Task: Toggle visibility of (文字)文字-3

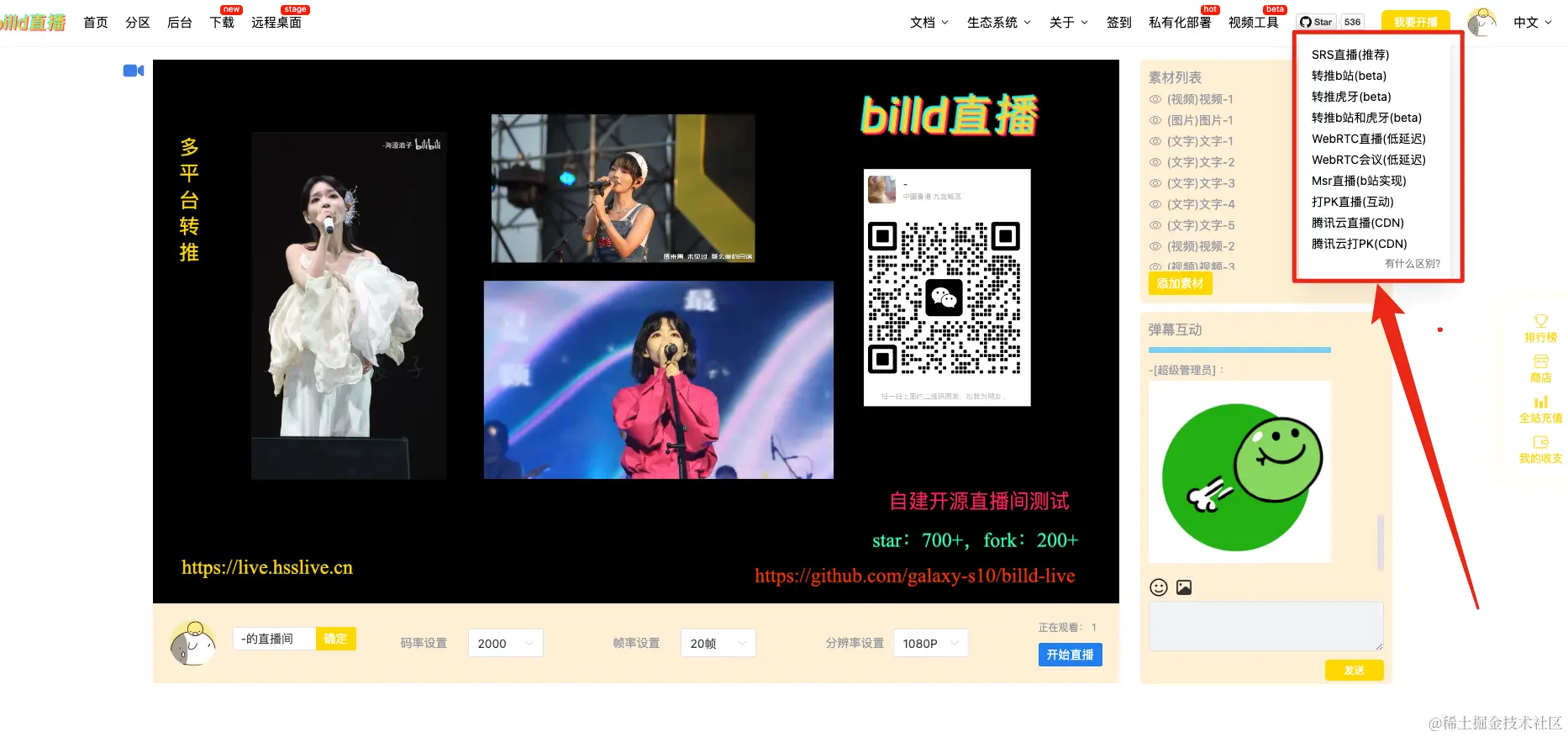Action: click(x=1155, y=183)
